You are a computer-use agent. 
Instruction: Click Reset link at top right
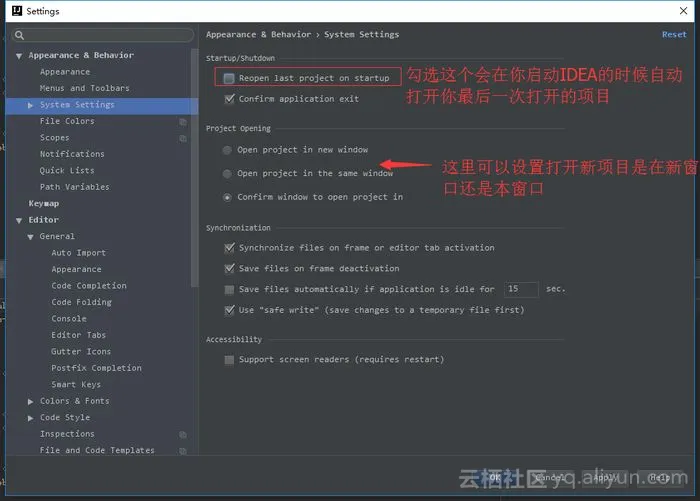(674, 35)
